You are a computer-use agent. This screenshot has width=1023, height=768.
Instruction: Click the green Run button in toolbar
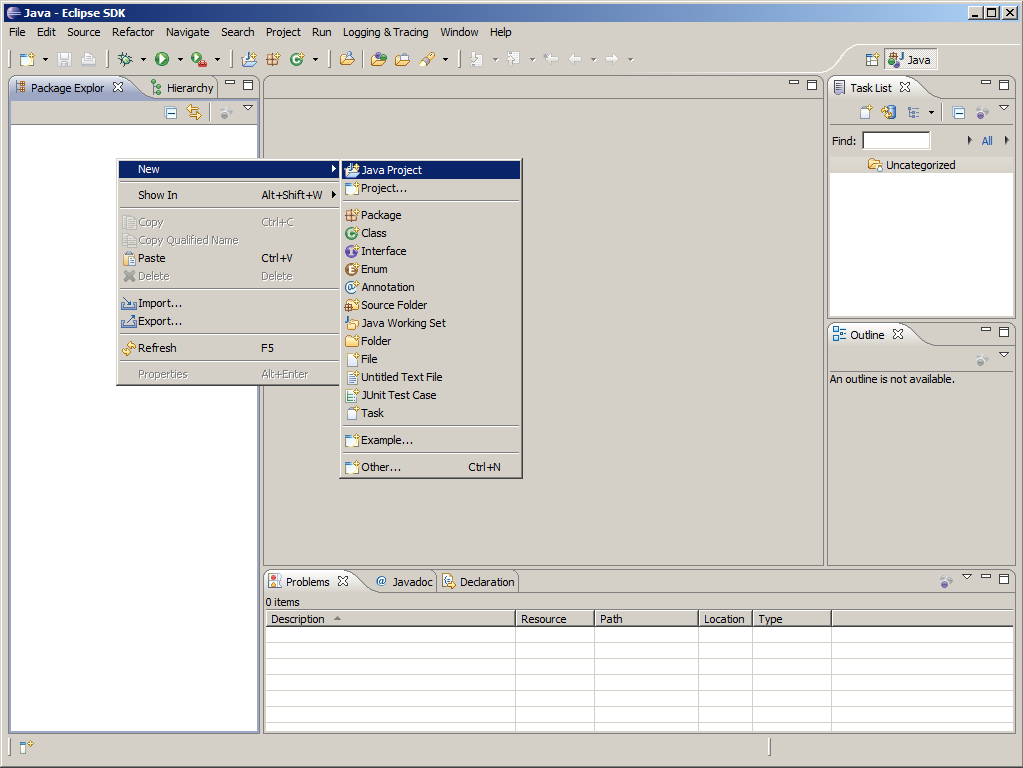click(x=162, y=60)
